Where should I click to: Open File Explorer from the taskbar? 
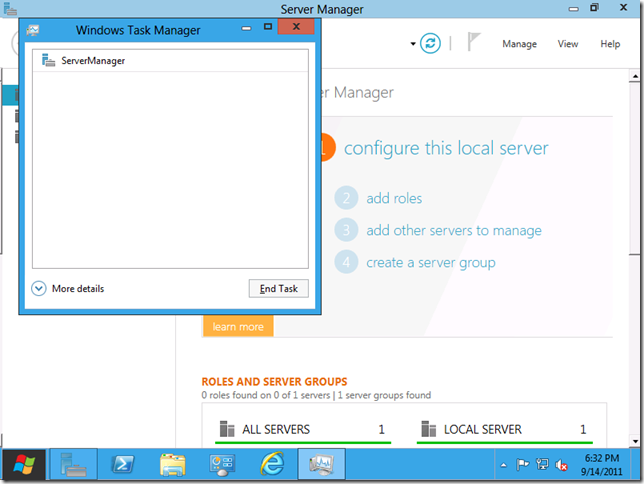172,465
